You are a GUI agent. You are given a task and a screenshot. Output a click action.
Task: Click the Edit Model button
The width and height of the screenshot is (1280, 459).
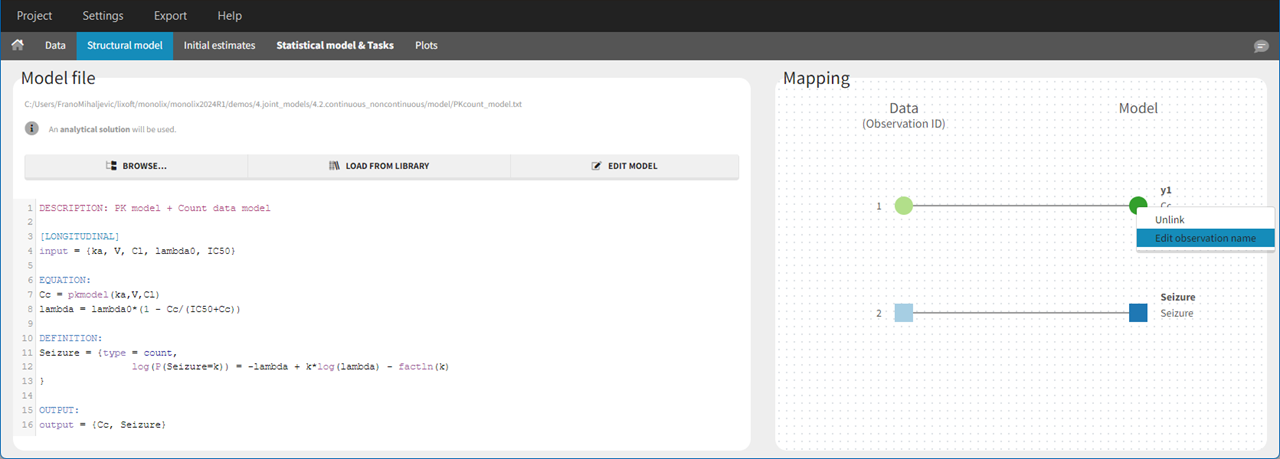(624, 166)
